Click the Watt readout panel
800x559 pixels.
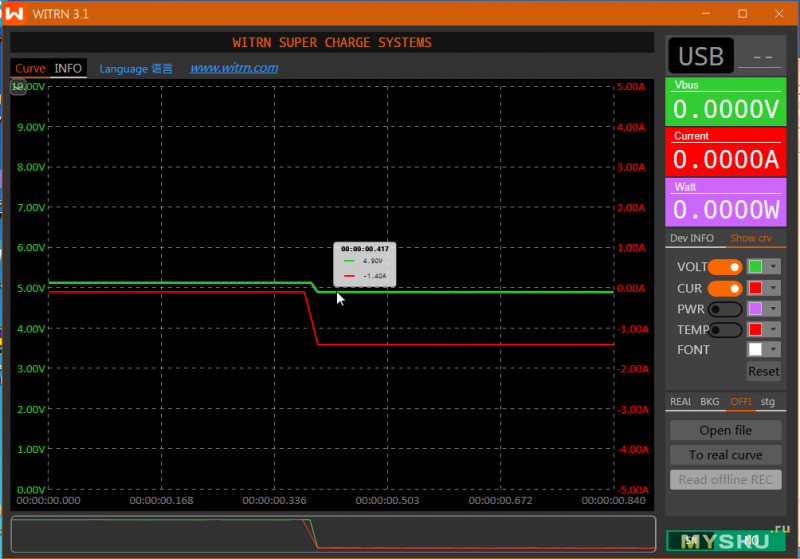point(726,202)
